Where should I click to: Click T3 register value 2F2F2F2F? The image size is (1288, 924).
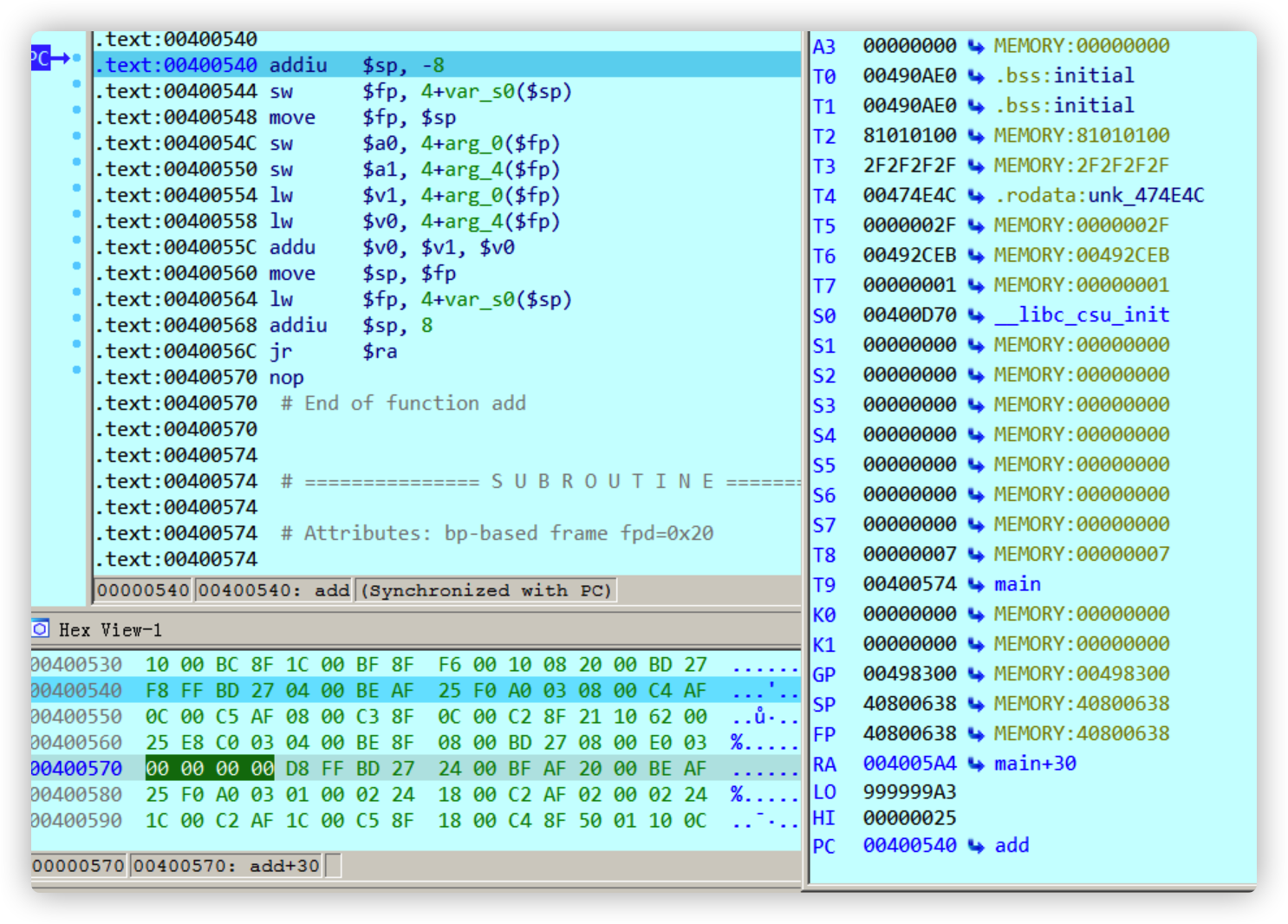(x=910, y=166)
